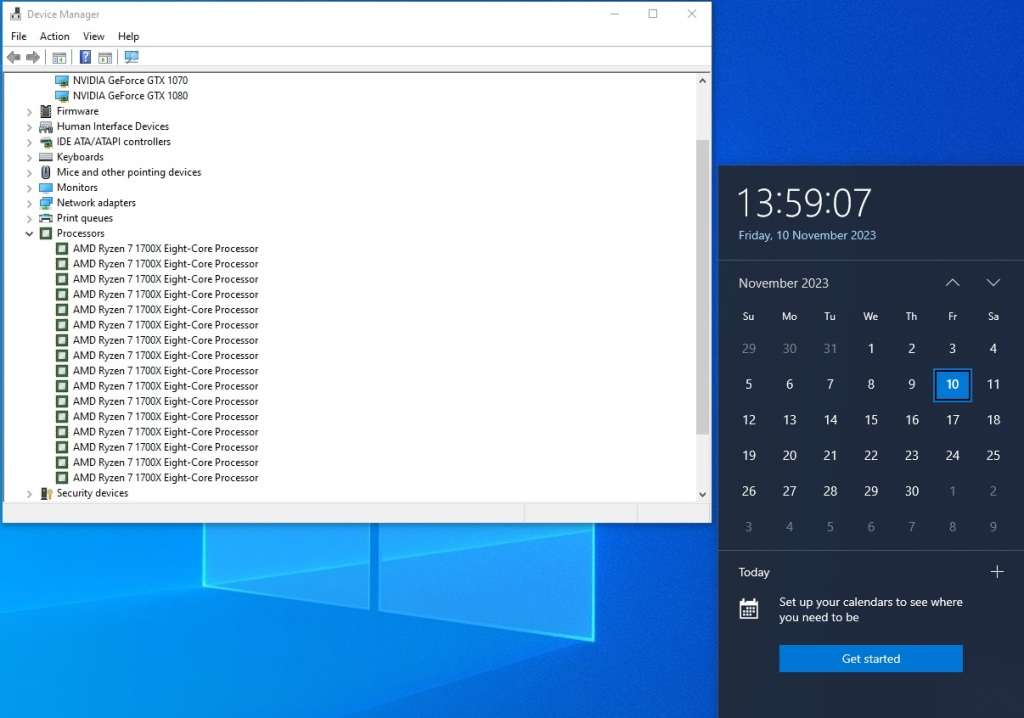Click the plus to add a calendar event
The height and width of the screenshot is (718, 1024).
(997, 571)
